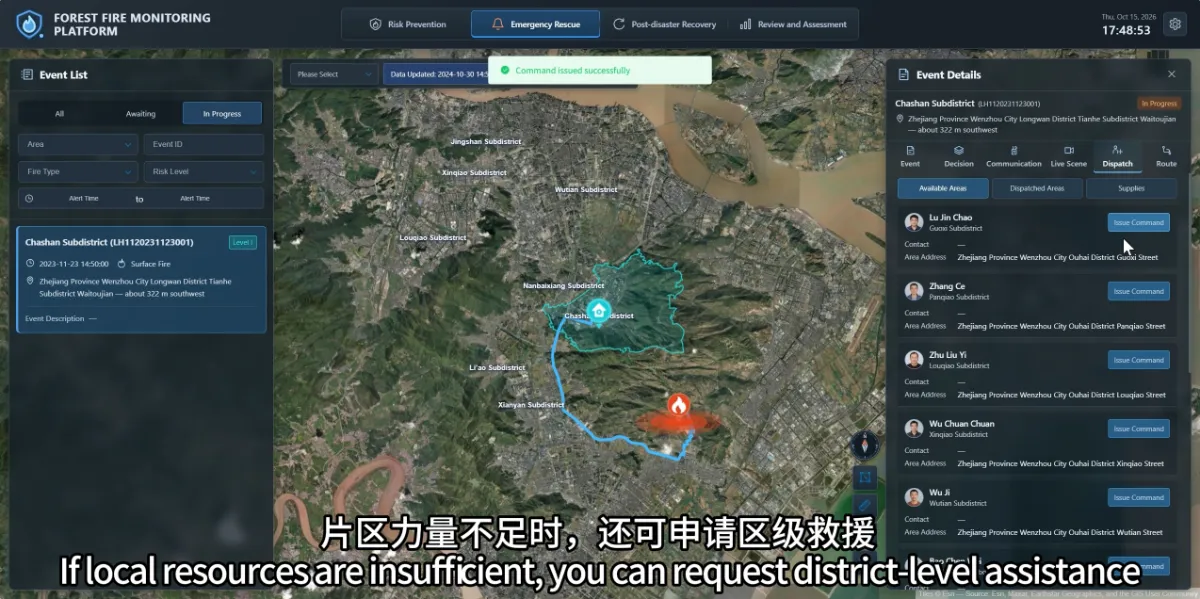
Task: Close the Event Details panel
Action: [1172, 74]
